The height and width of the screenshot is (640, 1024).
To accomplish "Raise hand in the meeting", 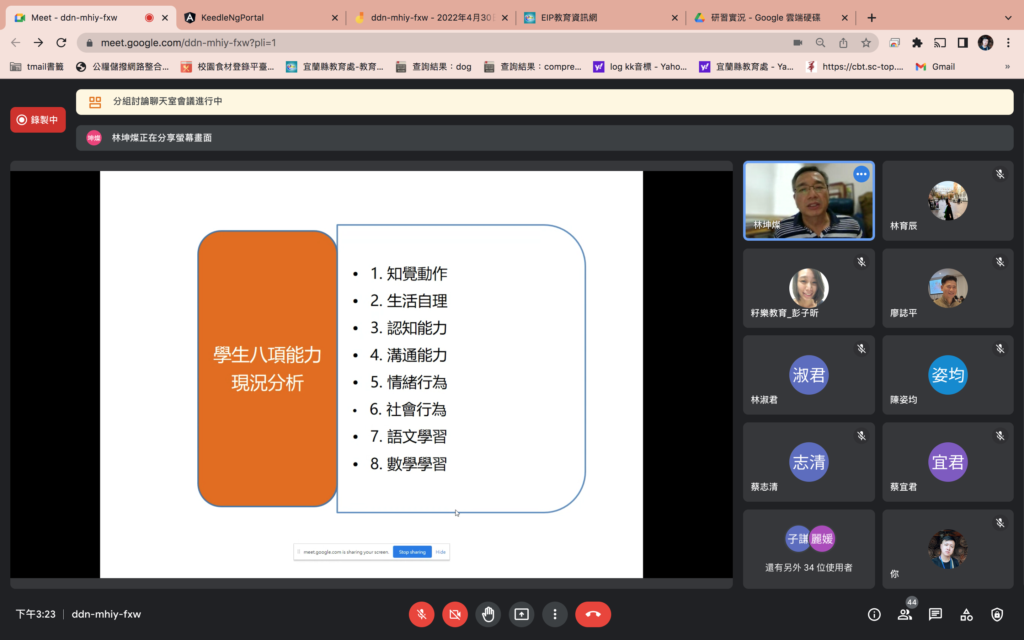I will point(488,614).
